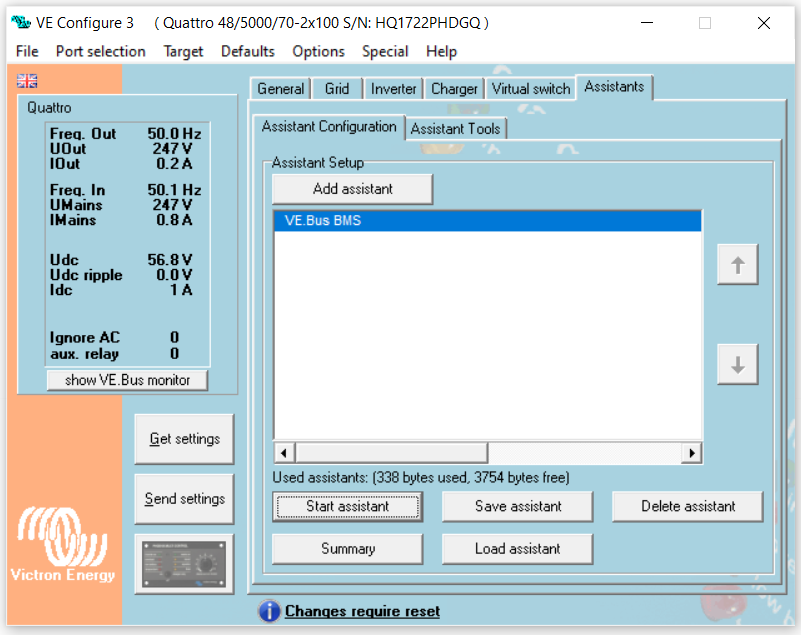Select the Assistants tab

coord(614,87)
